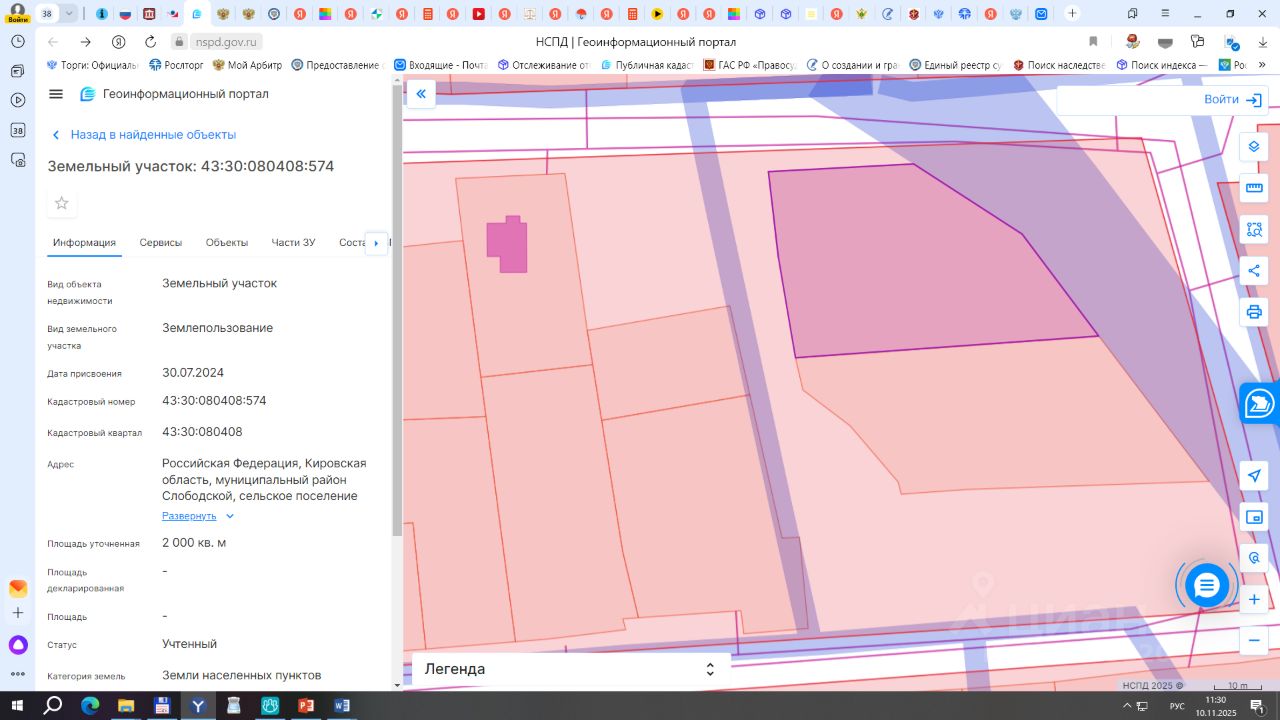Activate the area search tool on the map
1280x720 pixels.
[1254, 229]
